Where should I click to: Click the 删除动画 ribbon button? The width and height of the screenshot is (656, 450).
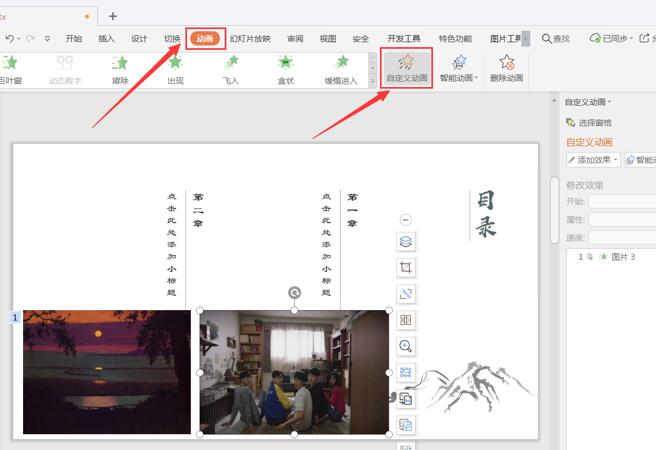(x=507, y=68)
